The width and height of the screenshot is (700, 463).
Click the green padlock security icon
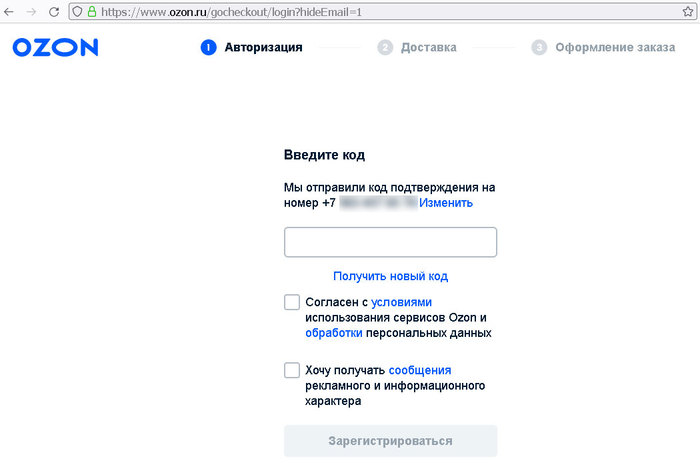pos(92,12)
